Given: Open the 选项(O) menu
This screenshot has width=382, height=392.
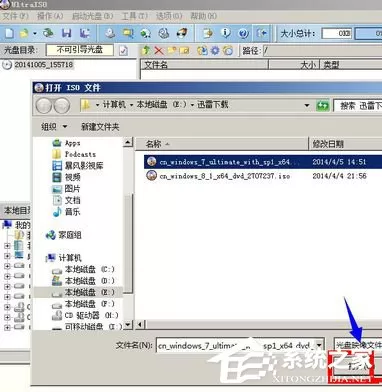Looking at the screenshot, I should [x=169, y=16].
